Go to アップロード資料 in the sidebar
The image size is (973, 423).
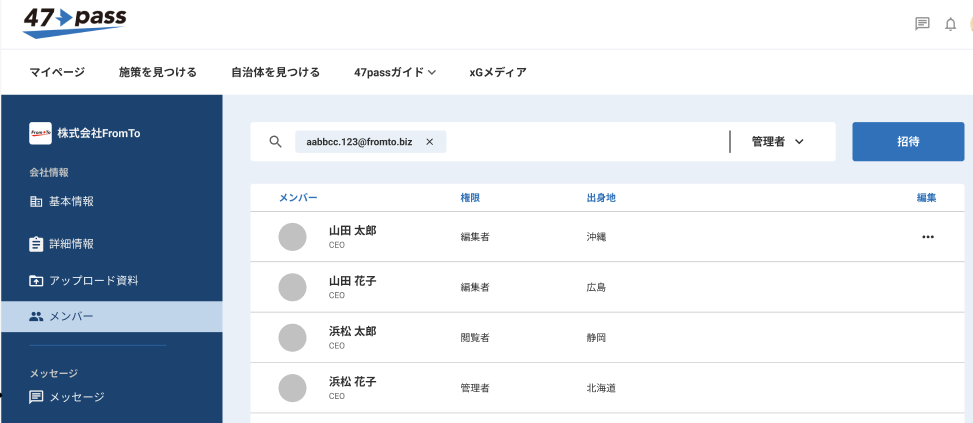pyautogui.click(x=92, y=281)
